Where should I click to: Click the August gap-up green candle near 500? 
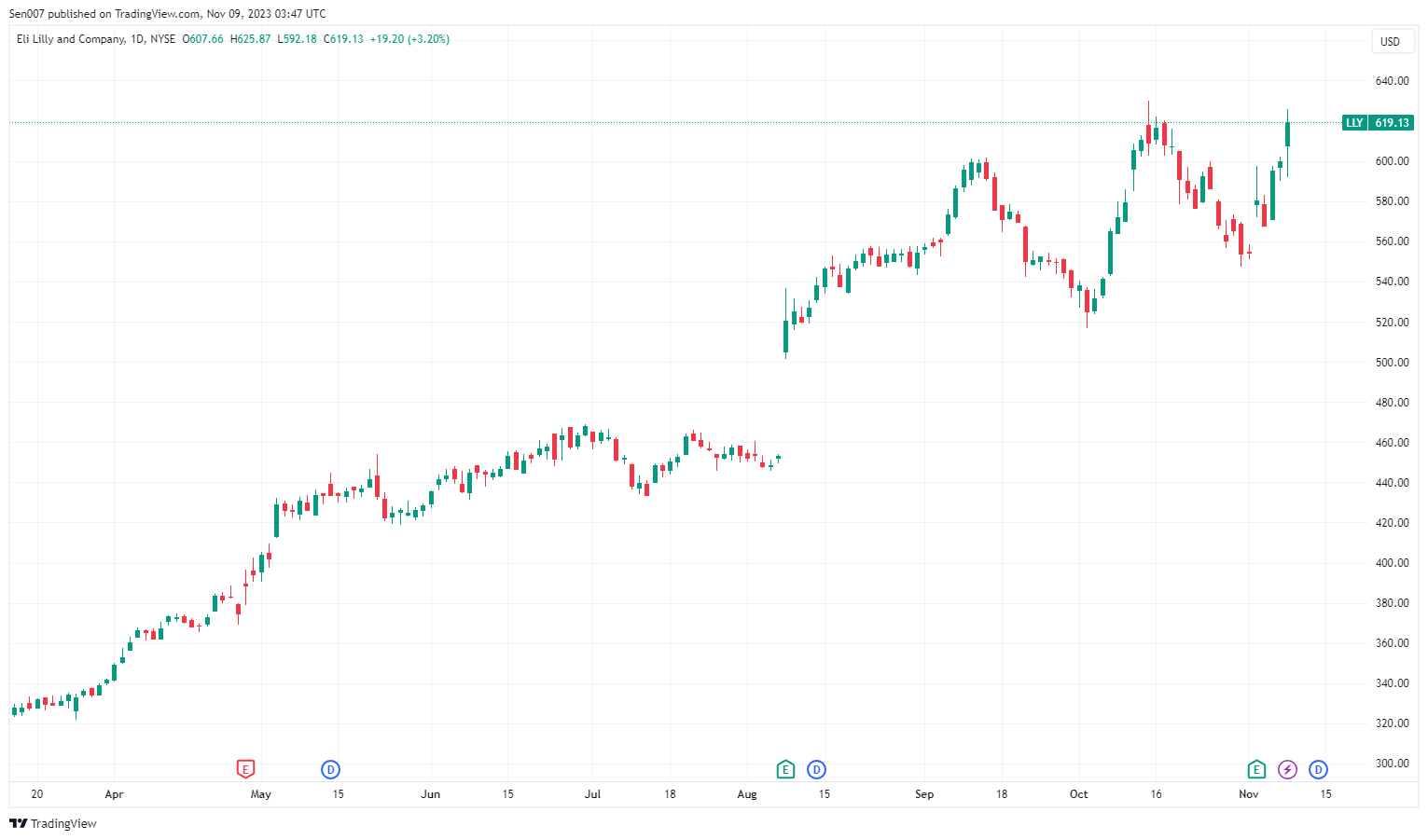[x=785, y=337]
